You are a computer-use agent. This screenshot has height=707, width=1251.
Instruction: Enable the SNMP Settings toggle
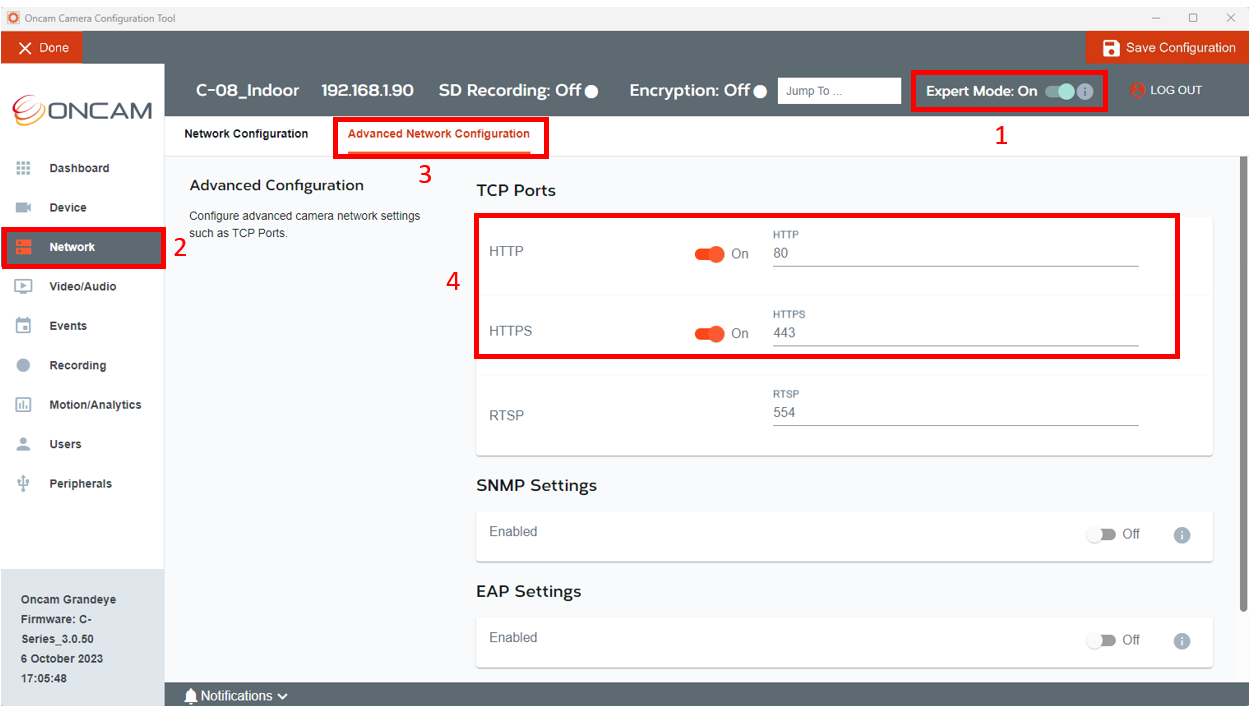click(x=1101, y=534)
